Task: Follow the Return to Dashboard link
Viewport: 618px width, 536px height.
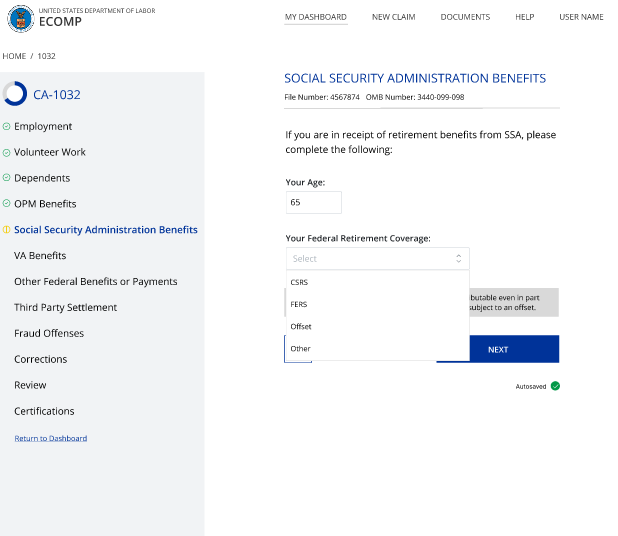Action: click(50, 438)
